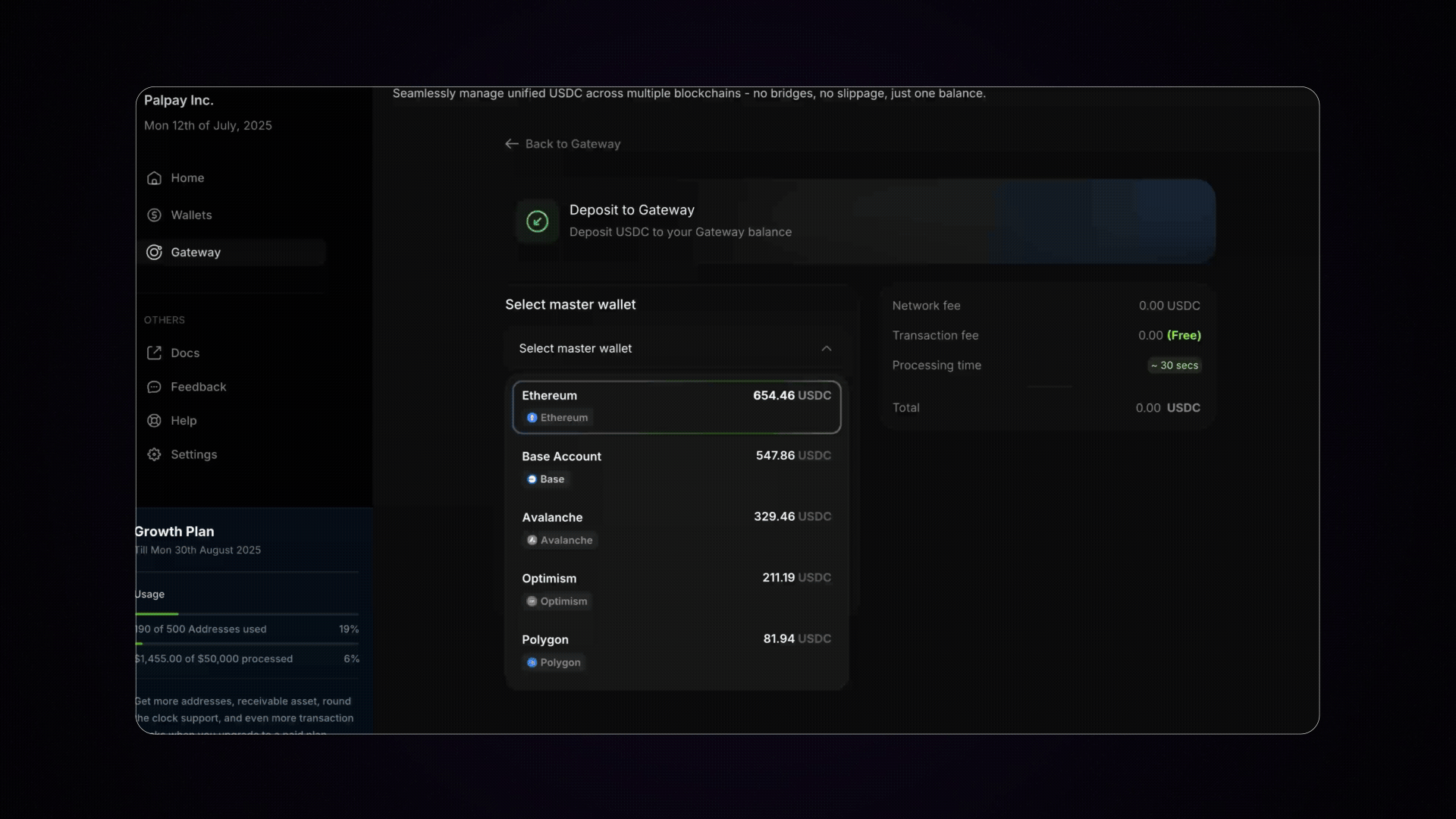Click the Optimism network logo badge
Screen dimensions: 1456x819
(532, 601)
